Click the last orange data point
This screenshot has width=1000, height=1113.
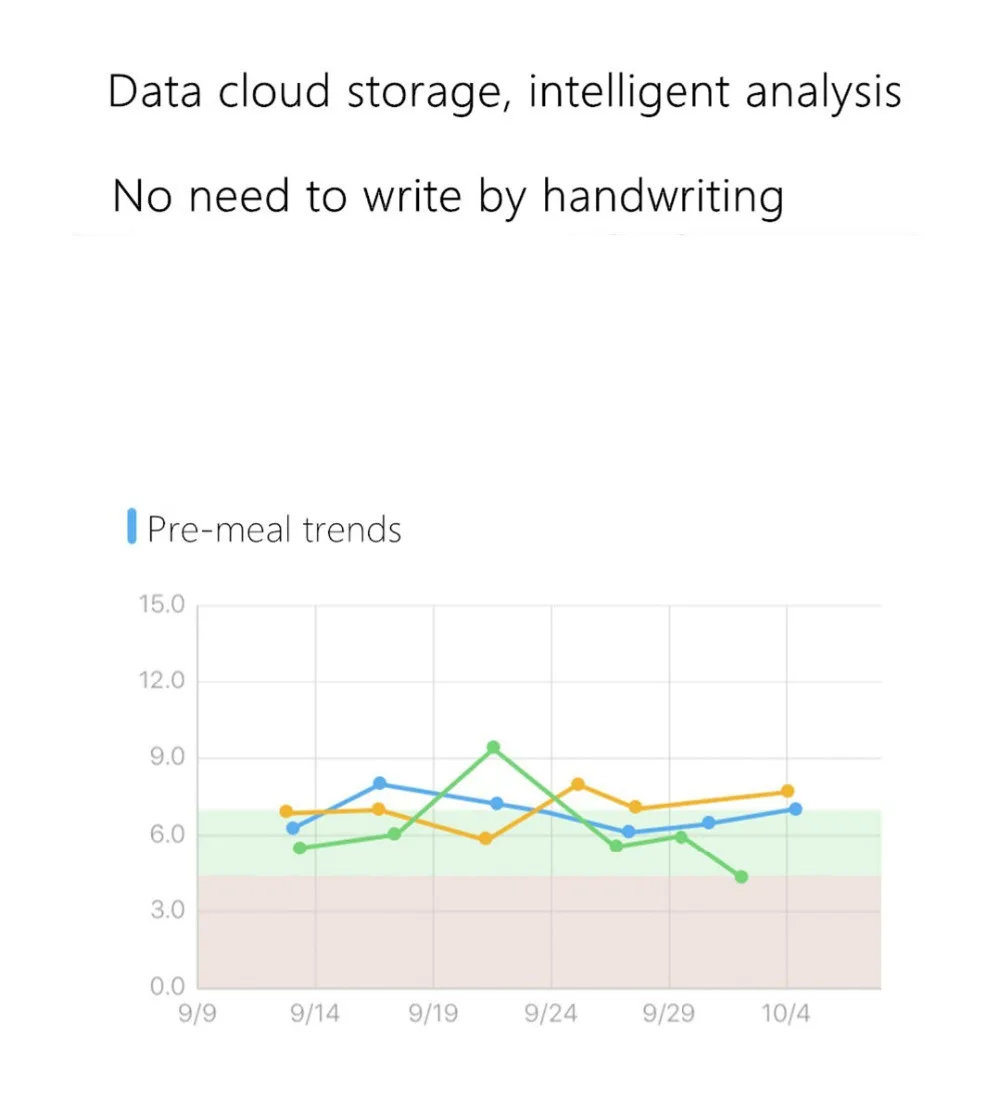tap(788, 791)
